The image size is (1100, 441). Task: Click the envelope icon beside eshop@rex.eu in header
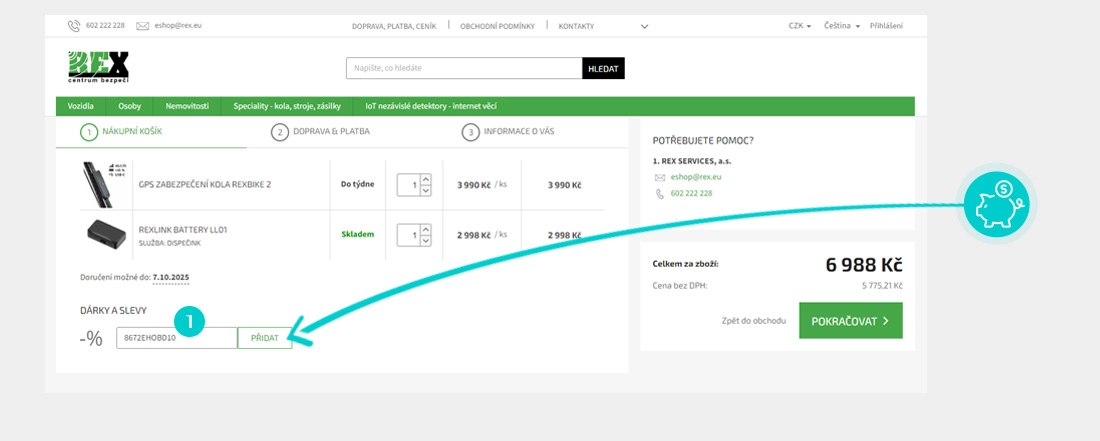click(142, 25)
